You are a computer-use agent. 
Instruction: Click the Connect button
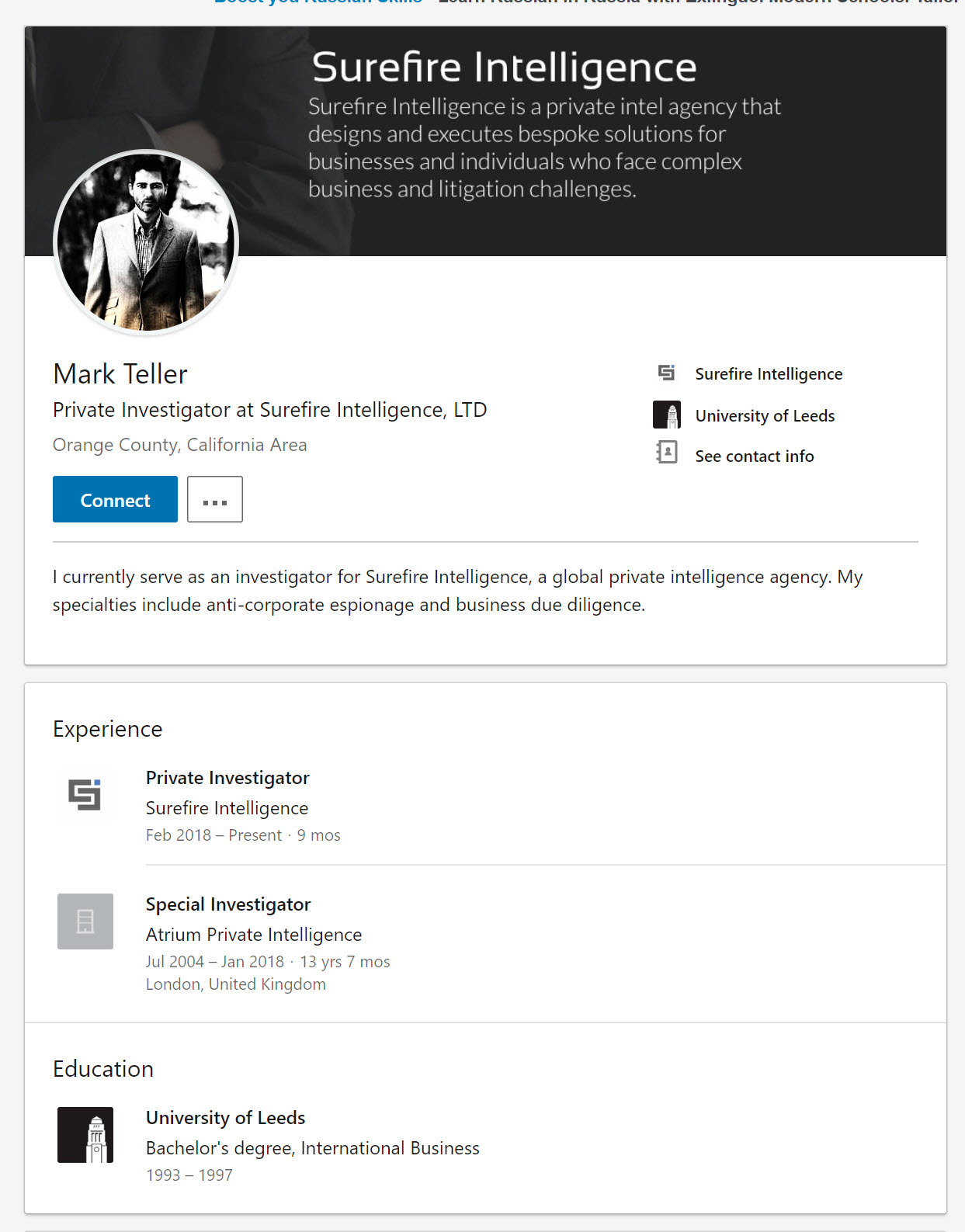tap(115, 499)
